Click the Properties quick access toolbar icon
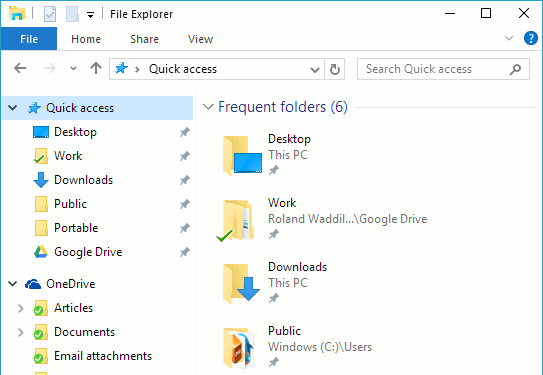Image resolution: width=543 pixels, height=375 pixels. [50, 14]
